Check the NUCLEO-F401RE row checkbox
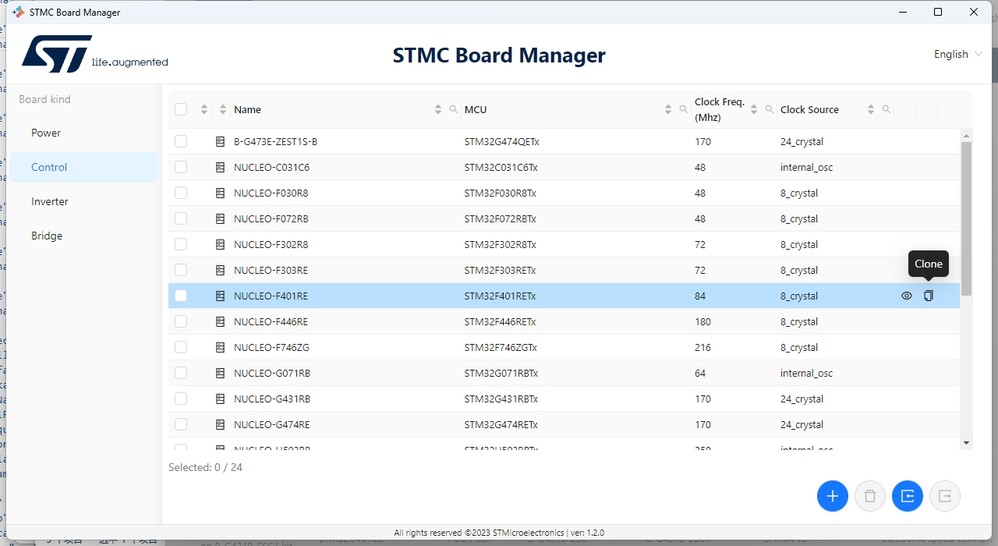Image resolution: width=998 pixels, height=546 pixels. (x=181, y=296)
